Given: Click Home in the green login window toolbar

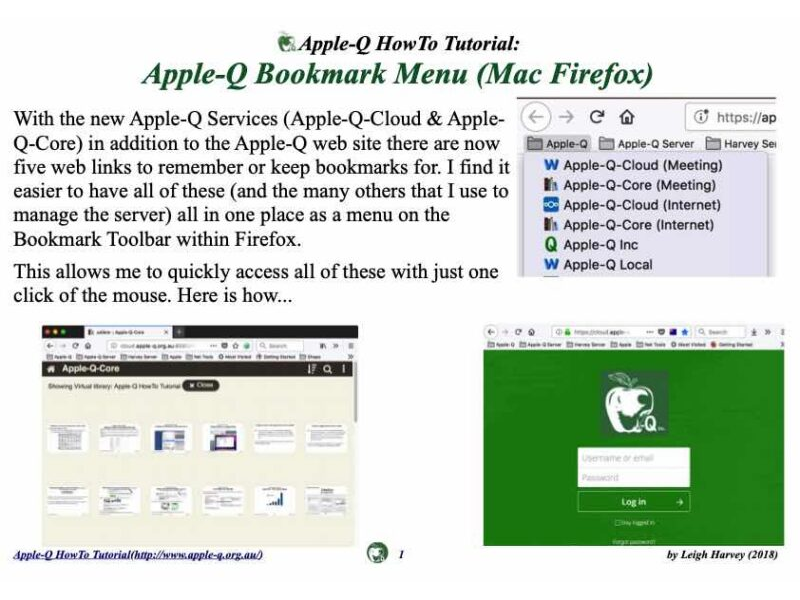Looking at the screenshot, I should click(x=532, y=332).
